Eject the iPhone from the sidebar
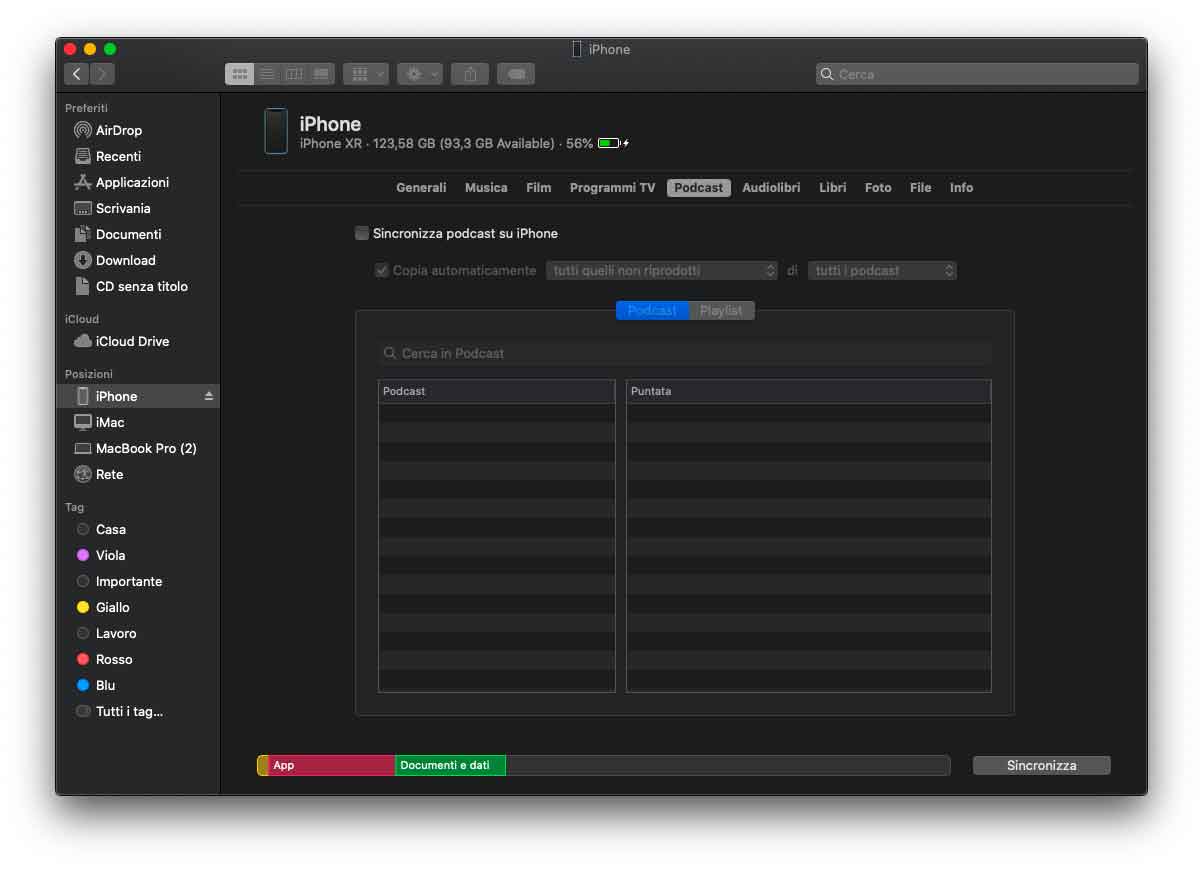Screen dimensions: 1203x869 pos(209,396)
